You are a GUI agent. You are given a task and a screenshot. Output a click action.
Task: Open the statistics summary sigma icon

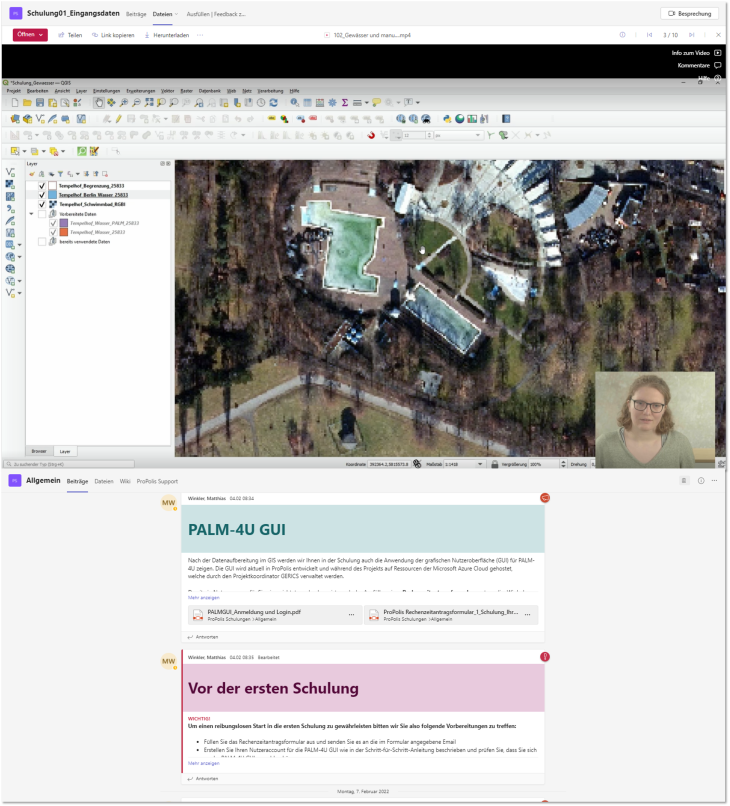pyautogui.click(x=345, y=103)
